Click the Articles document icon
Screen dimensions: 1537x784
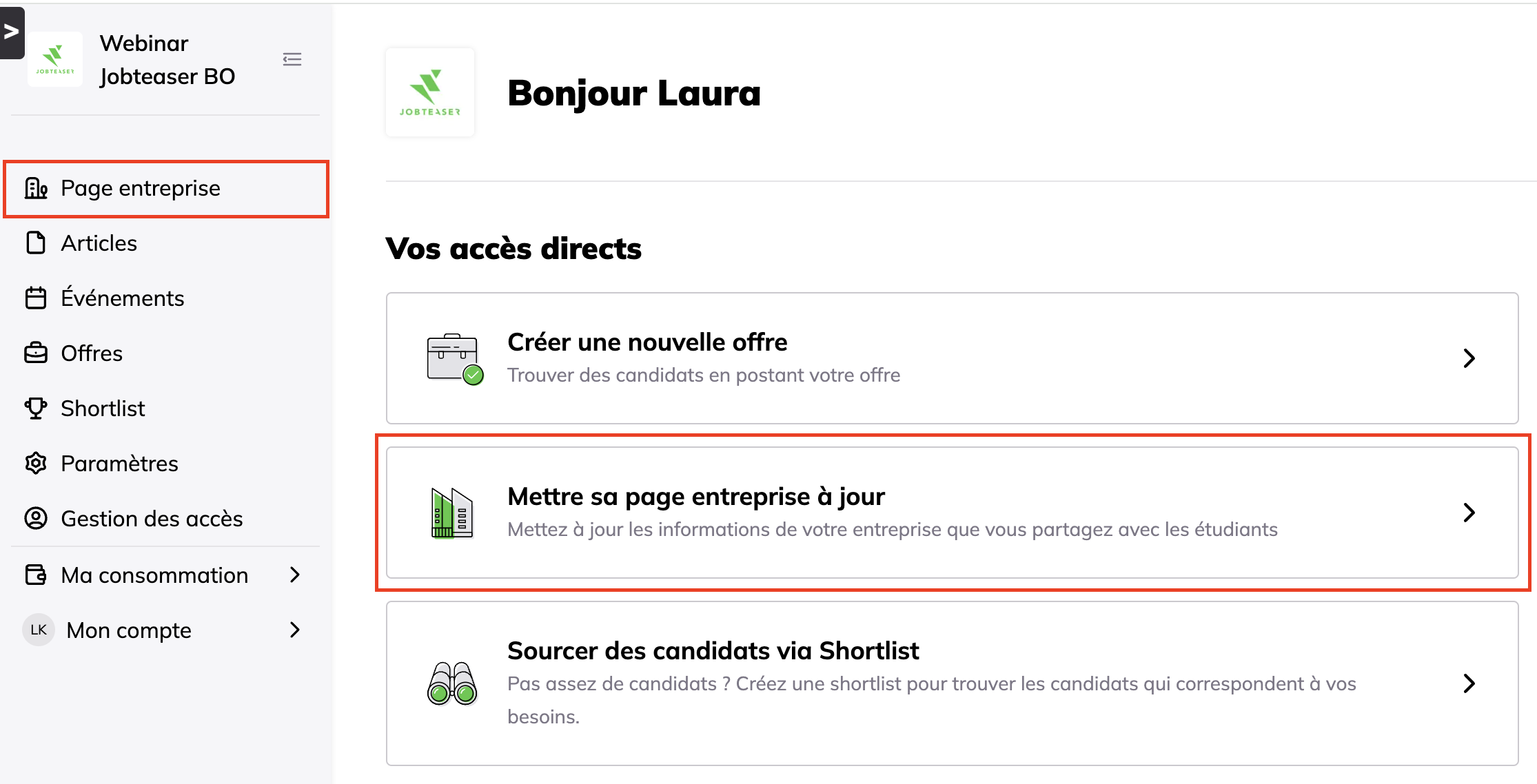point(36,243)
